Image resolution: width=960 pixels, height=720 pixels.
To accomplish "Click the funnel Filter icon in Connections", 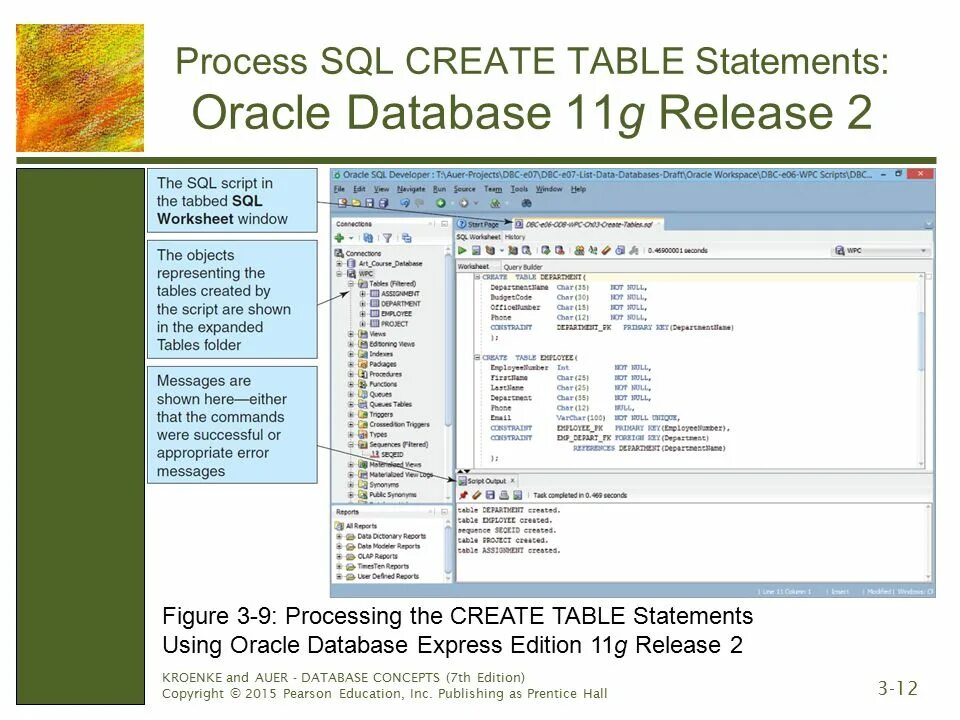I will [387, 238].
